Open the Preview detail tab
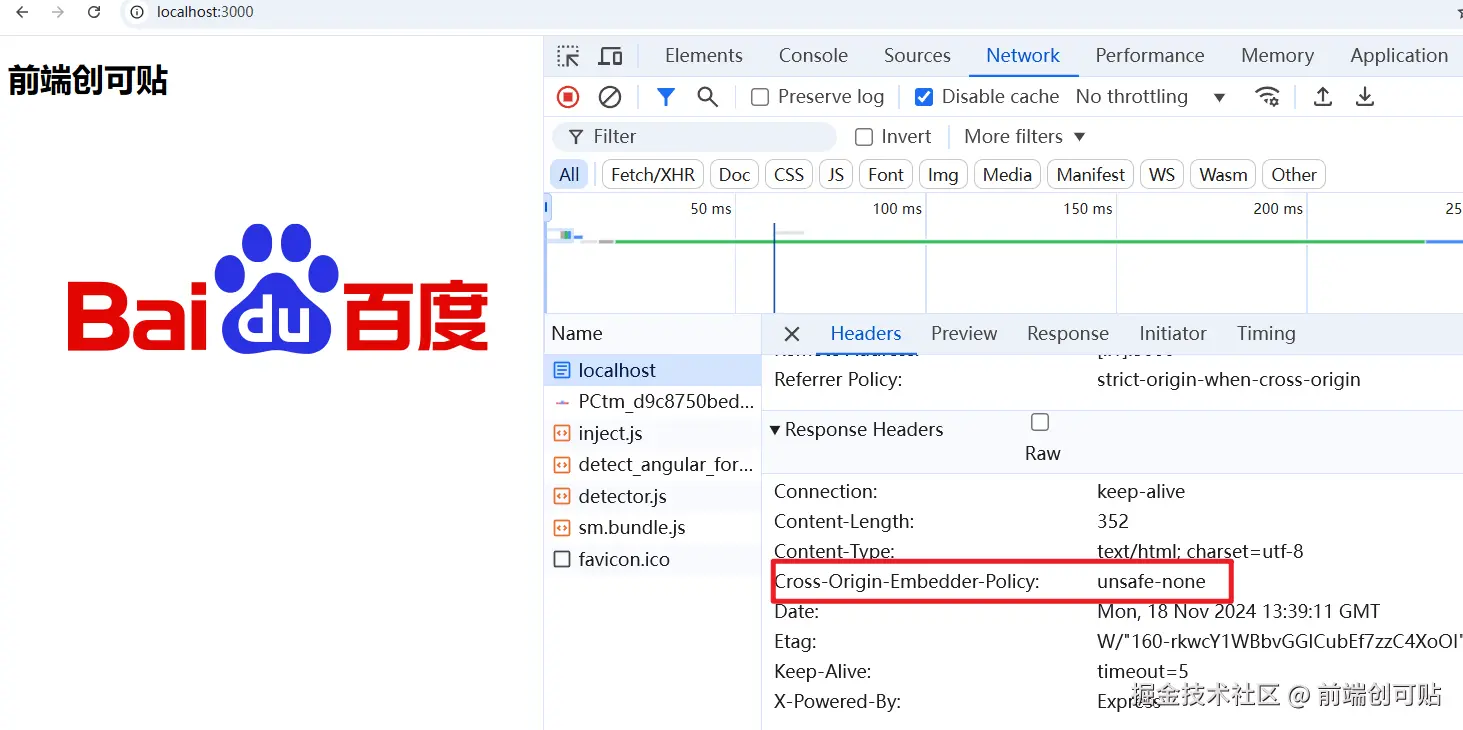Viewport: 1463px width, 730px height. [964, 334]
